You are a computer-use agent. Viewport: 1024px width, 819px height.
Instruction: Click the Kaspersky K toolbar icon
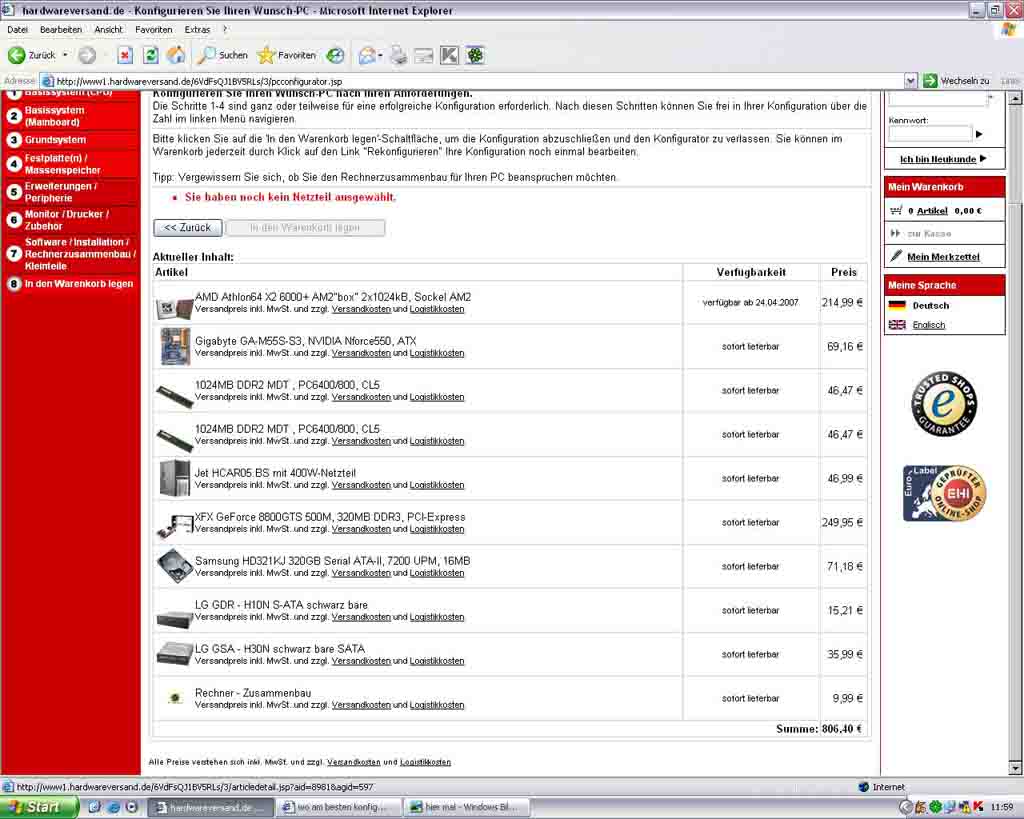(449, 56)
